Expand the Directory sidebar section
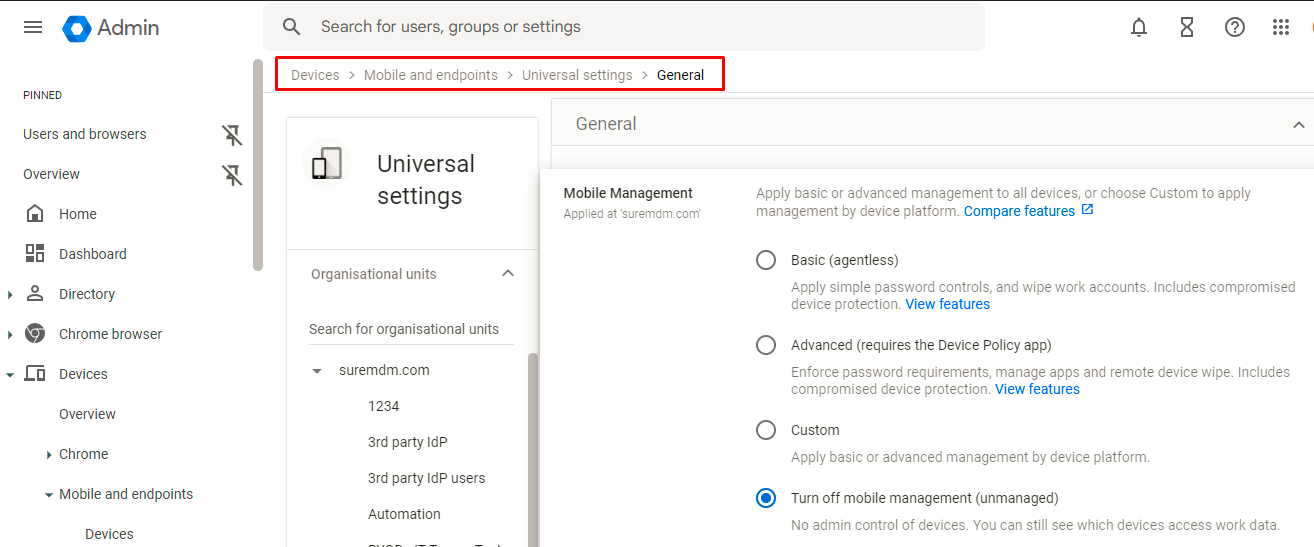The image size is (1314, 547). (10, 294)
